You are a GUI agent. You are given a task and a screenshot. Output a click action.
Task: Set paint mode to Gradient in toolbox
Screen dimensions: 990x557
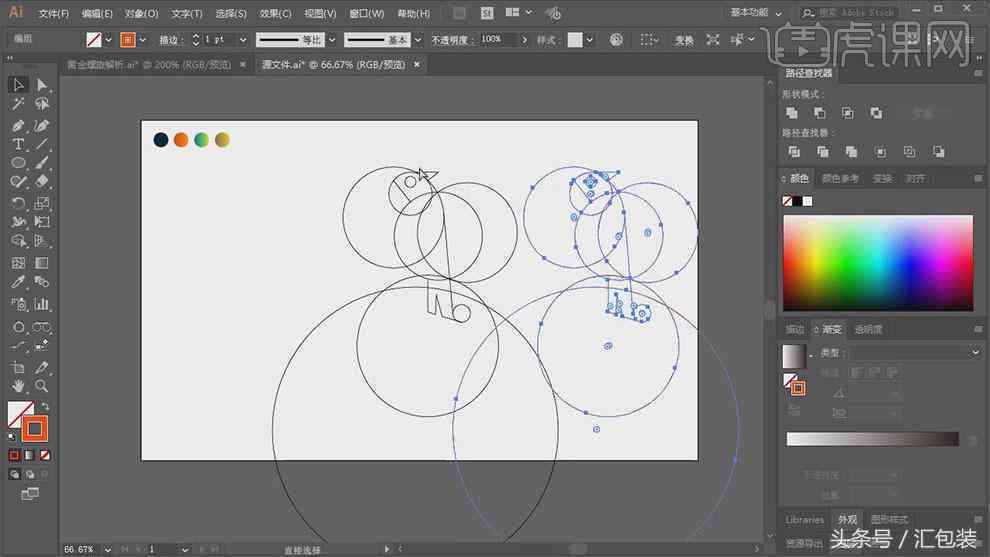[30, 455]
